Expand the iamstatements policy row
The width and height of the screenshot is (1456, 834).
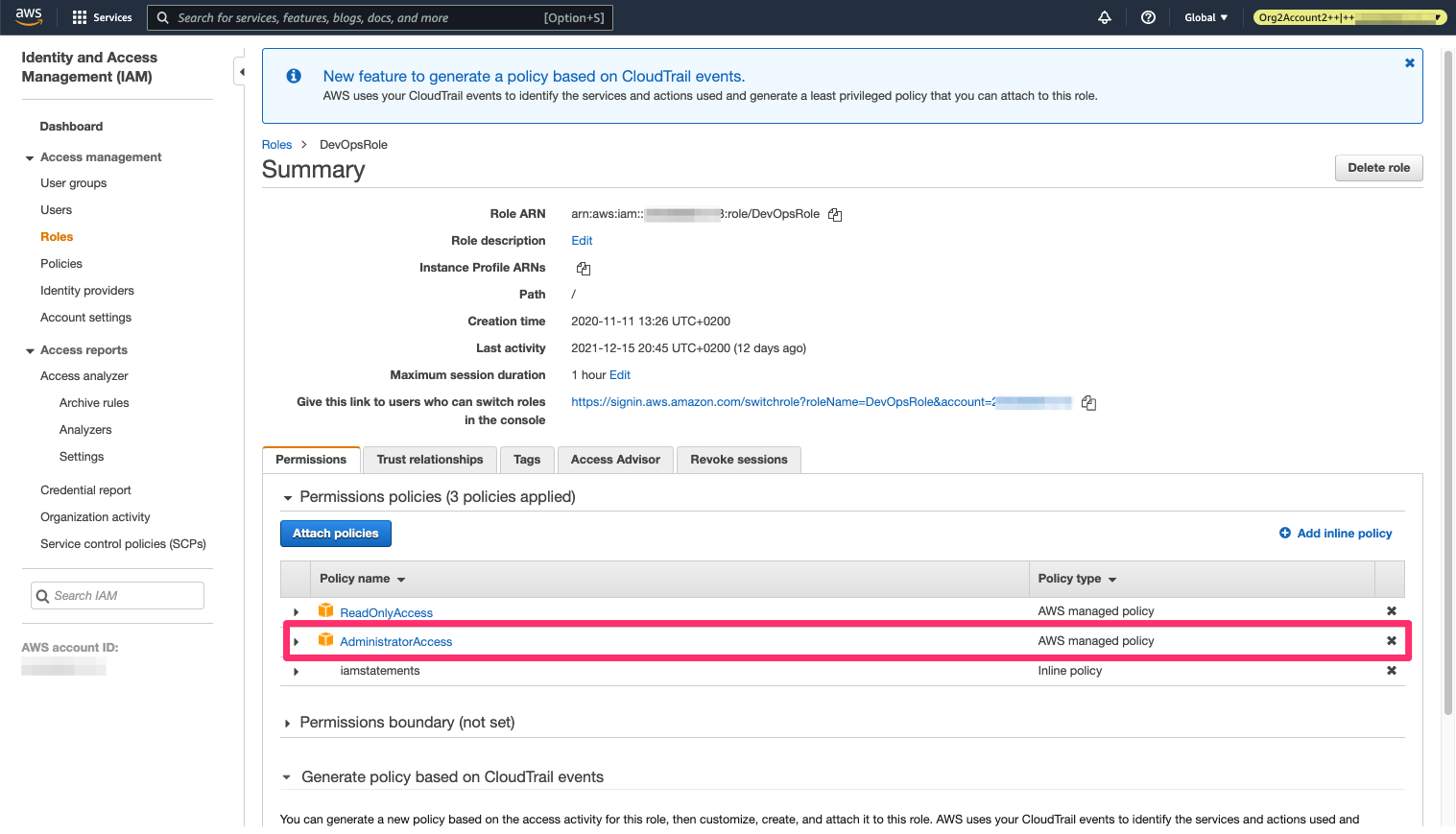[296, 672]
